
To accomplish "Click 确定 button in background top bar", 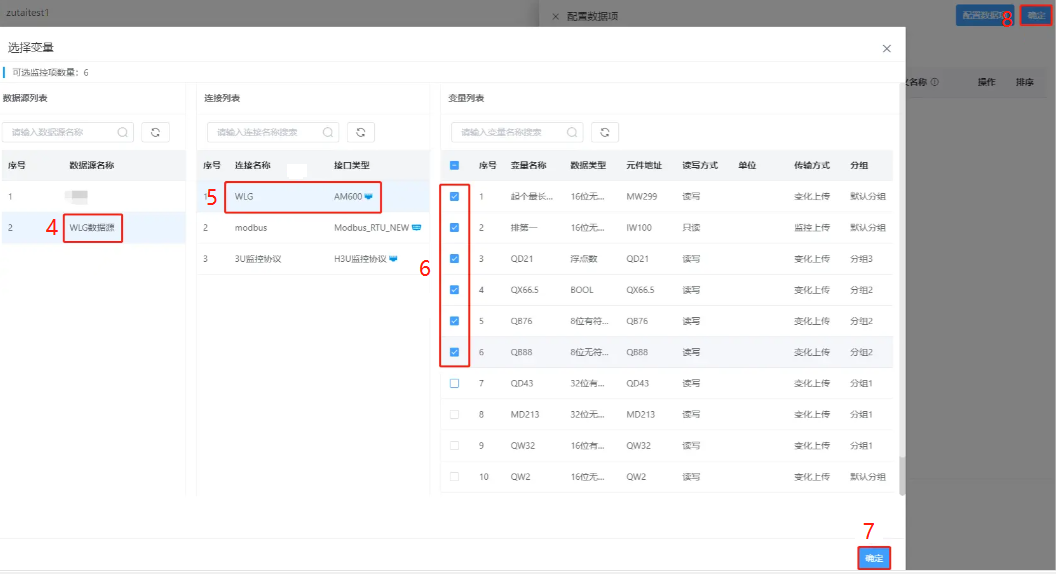I will [x=1036, y=15].
